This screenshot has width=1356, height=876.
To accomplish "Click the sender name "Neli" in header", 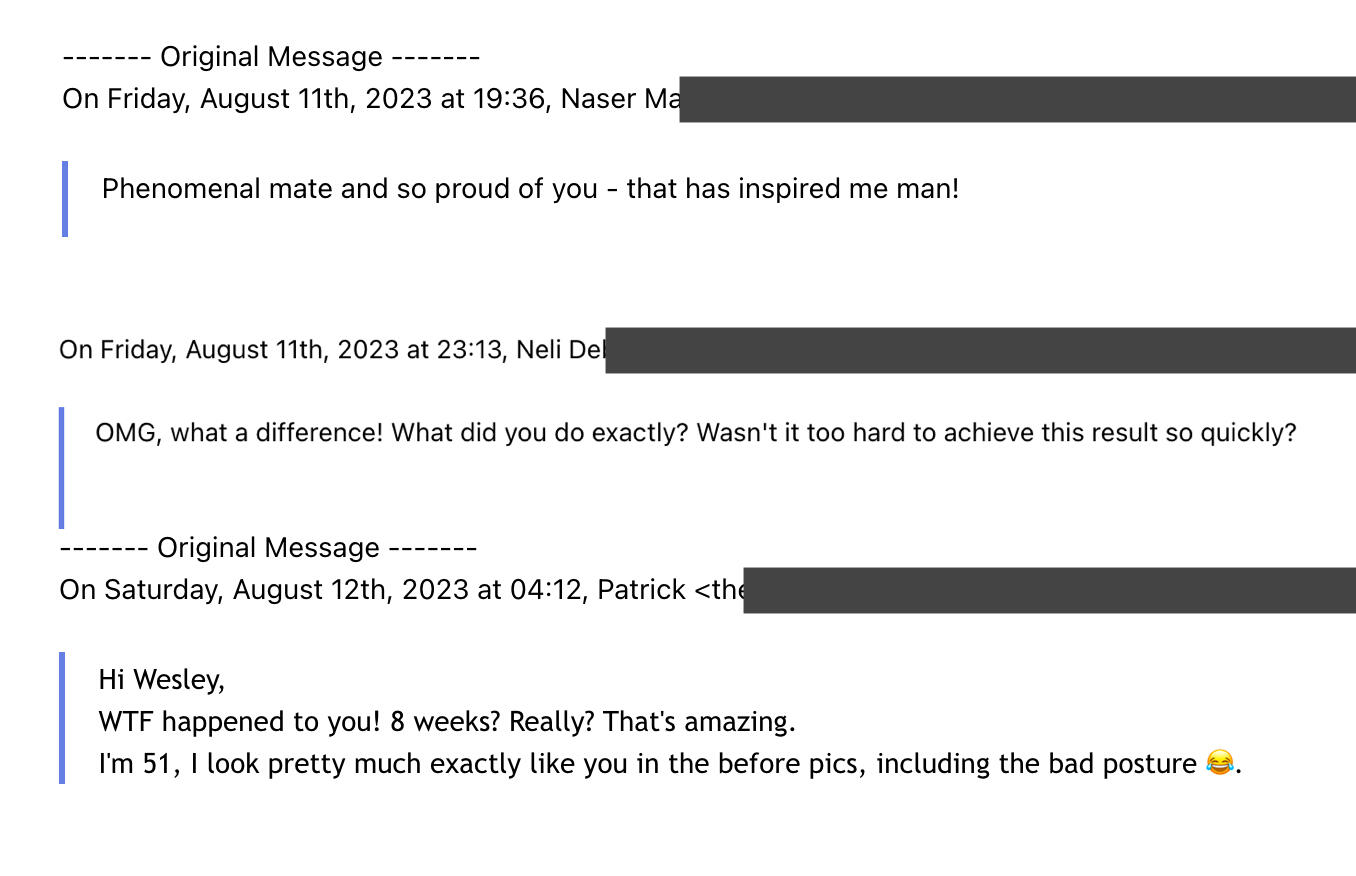I will tap(537, 350).
